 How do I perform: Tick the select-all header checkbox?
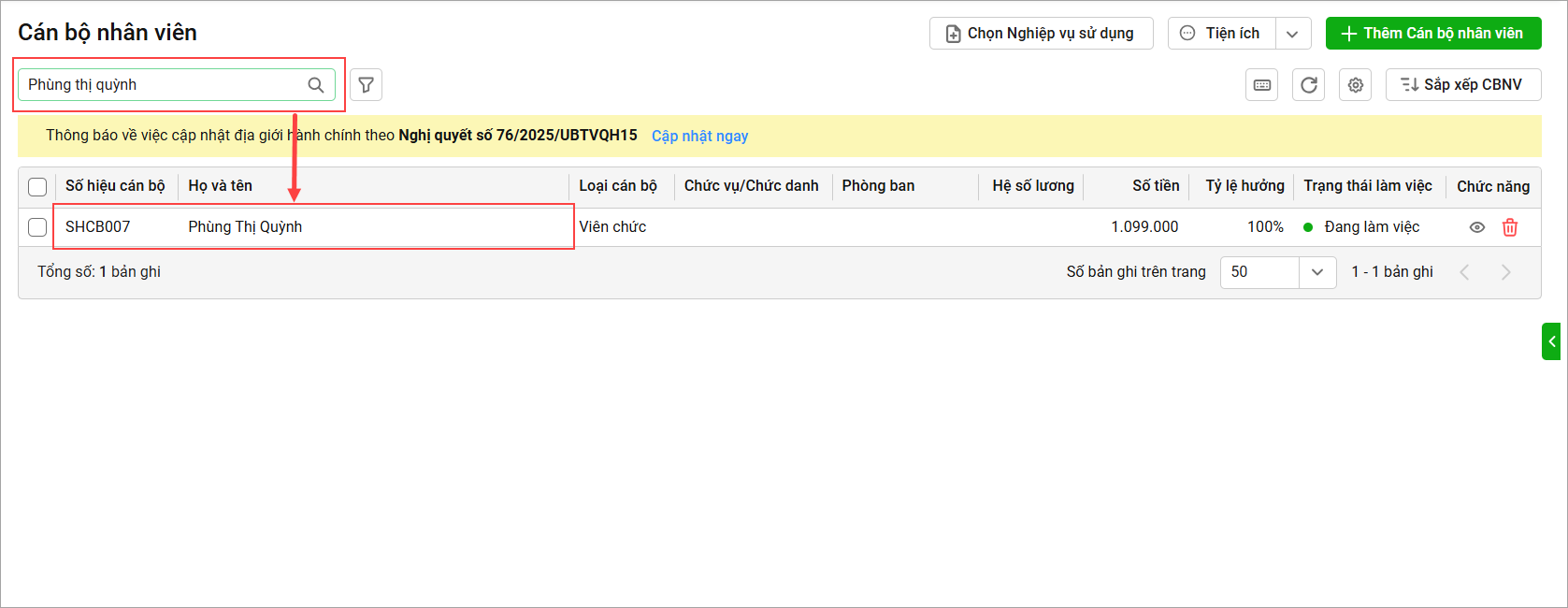[37, 187]
